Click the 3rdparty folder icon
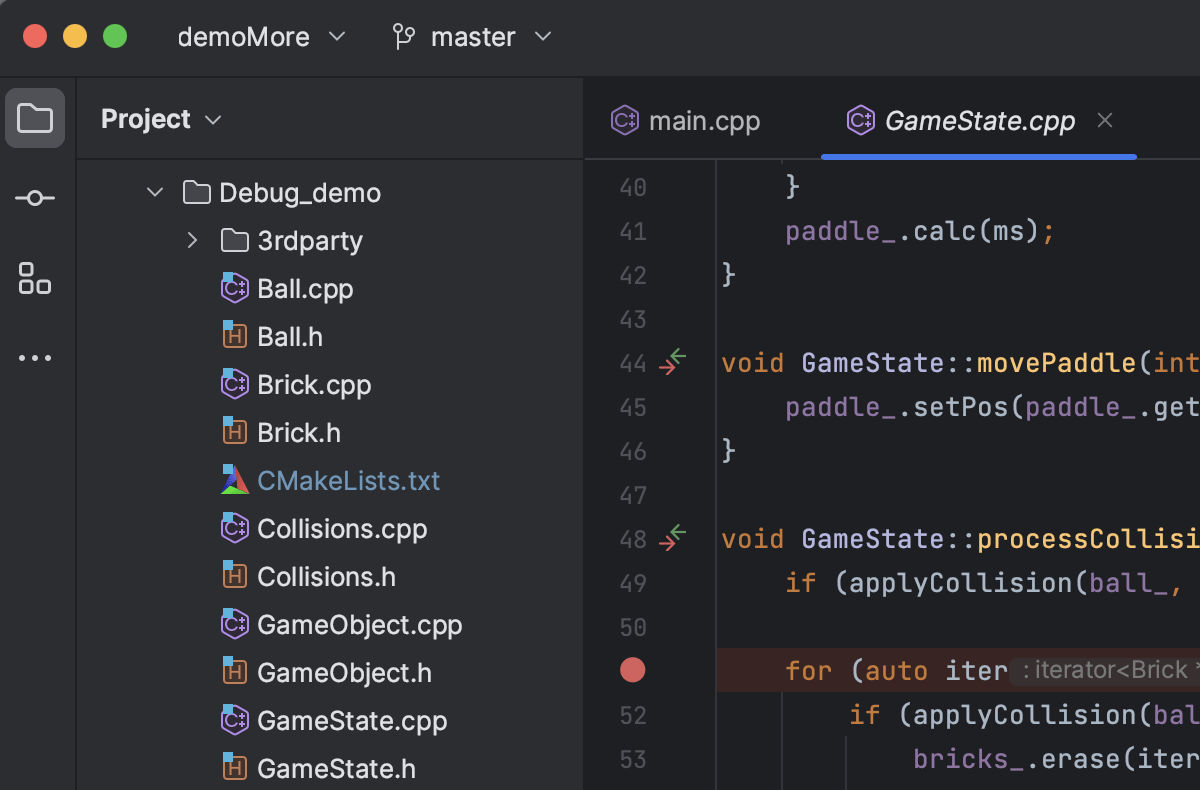This screenshot has width=1200, height=790. [x=234, y=241]
